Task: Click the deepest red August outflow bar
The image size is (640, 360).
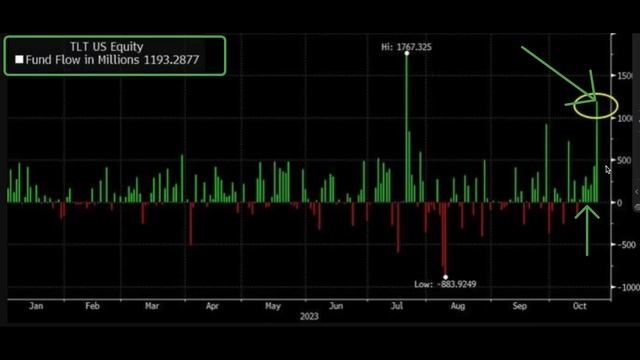Action: click(x=445, y=240)
